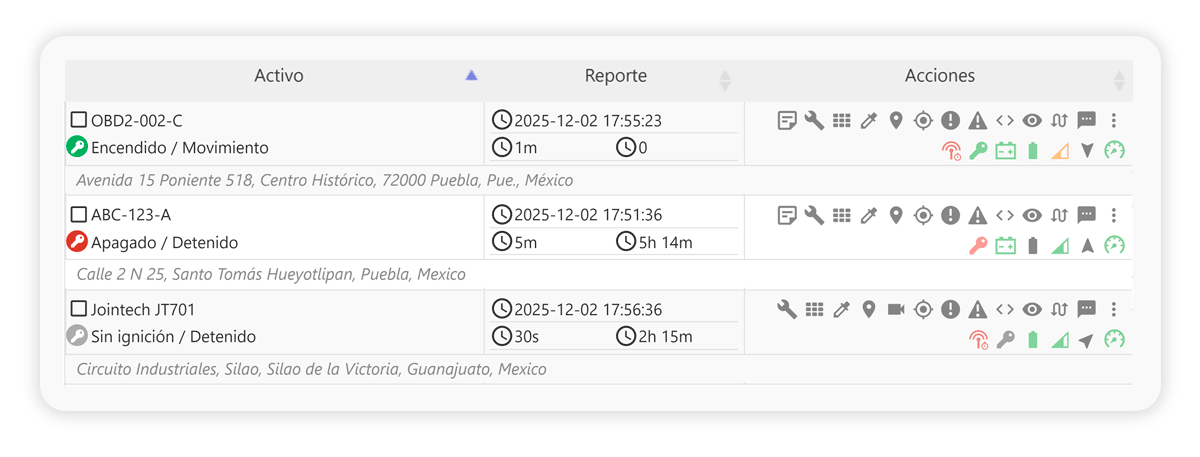Click the location pin icon for OBD2-002-C
Screen dimensions: 1200x457
pyautogui.click(x=896, y=121)
